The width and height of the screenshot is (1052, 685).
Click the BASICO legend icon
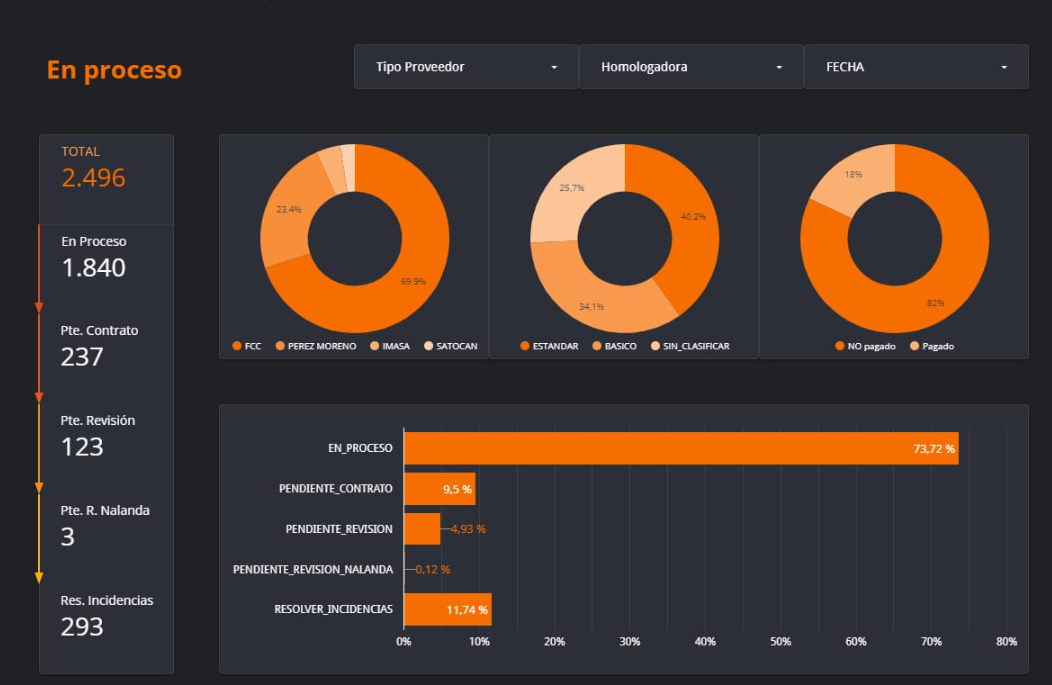click(x=595, y=345)
